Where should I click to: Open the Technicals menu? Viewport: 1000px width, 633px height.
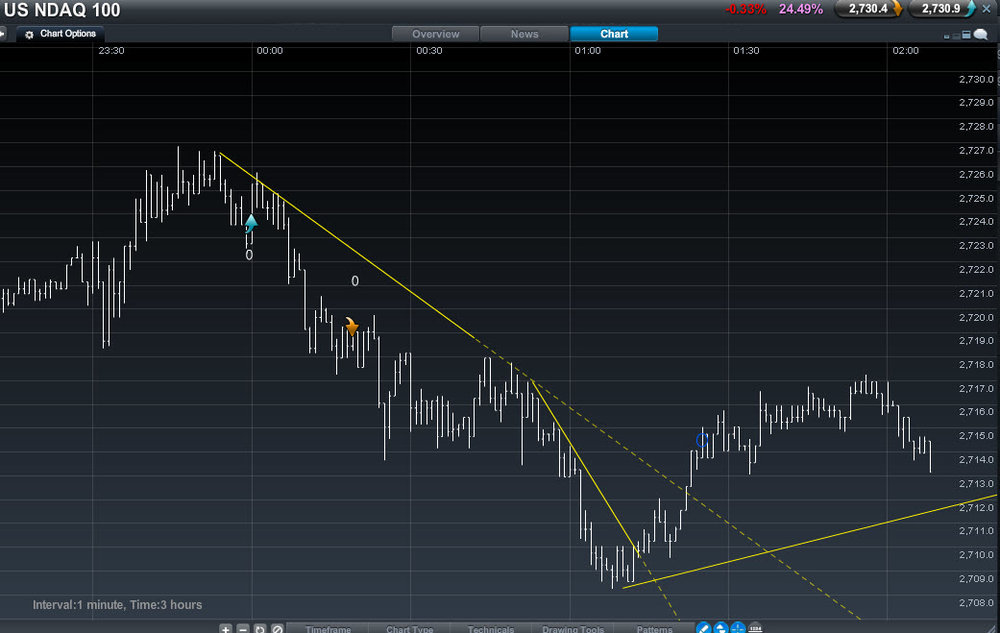490,629
